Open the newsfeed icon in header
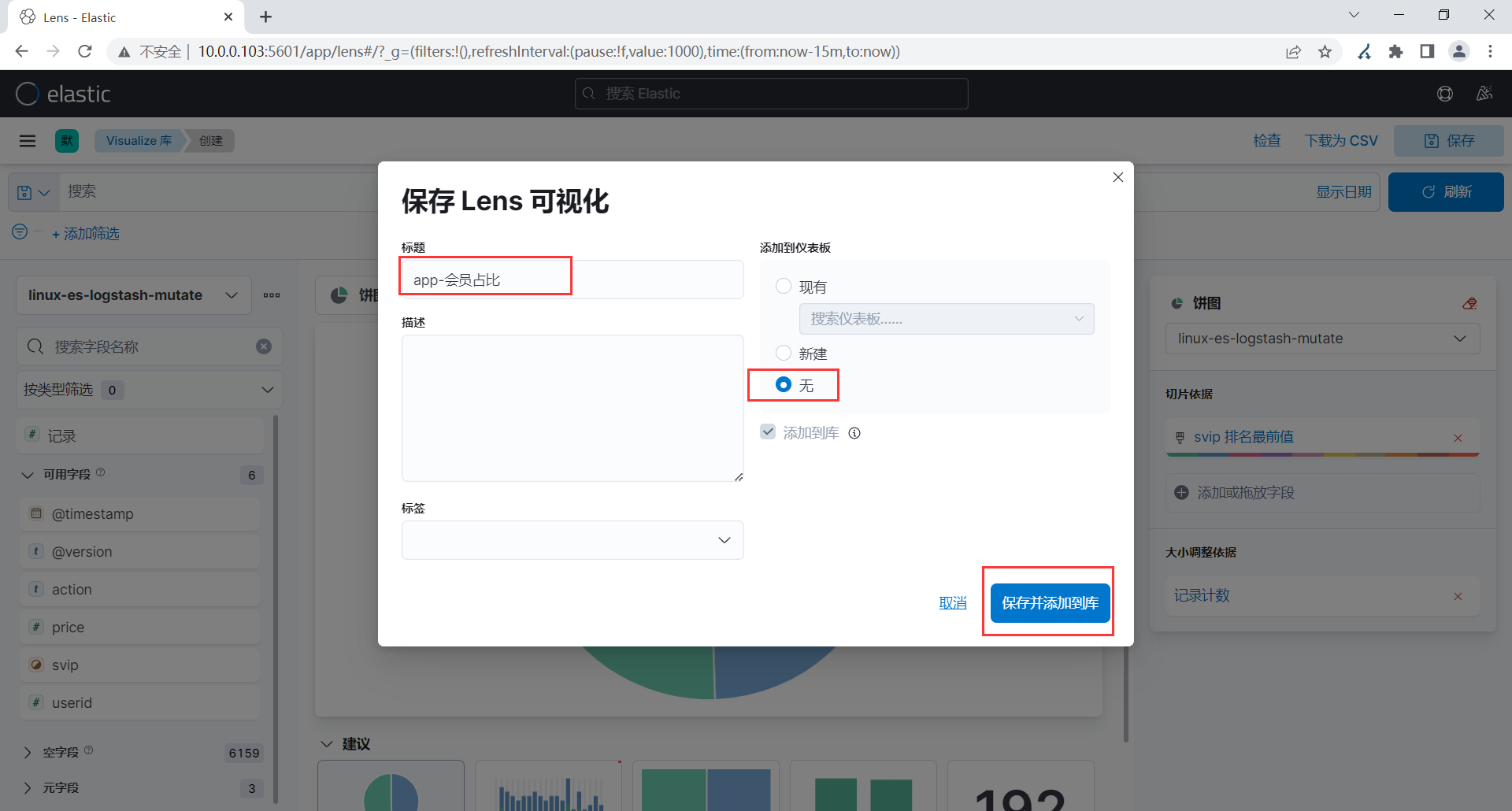The image size is (1512, 811). [1484, 94]
